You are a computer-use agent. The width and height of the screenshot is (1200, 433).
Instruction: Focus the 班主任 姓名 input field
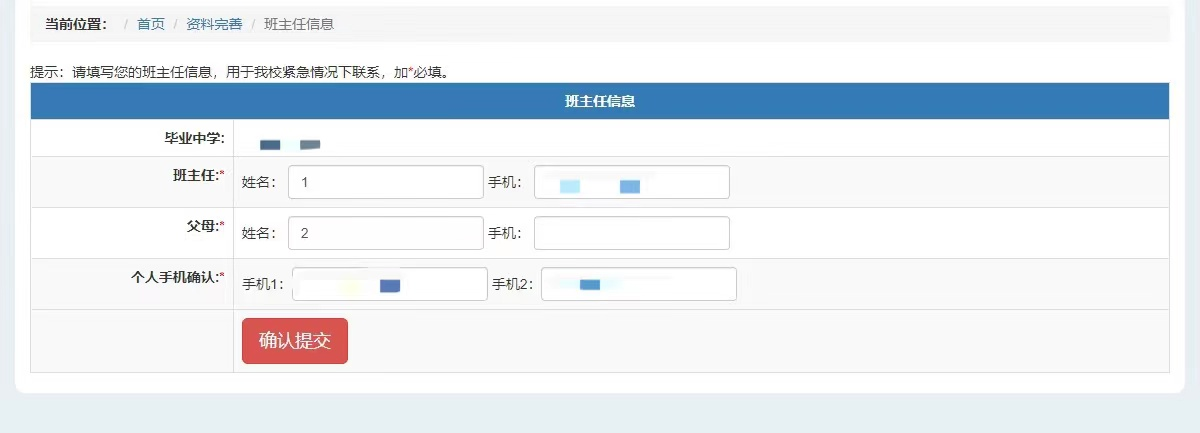[x=385, y=182]
